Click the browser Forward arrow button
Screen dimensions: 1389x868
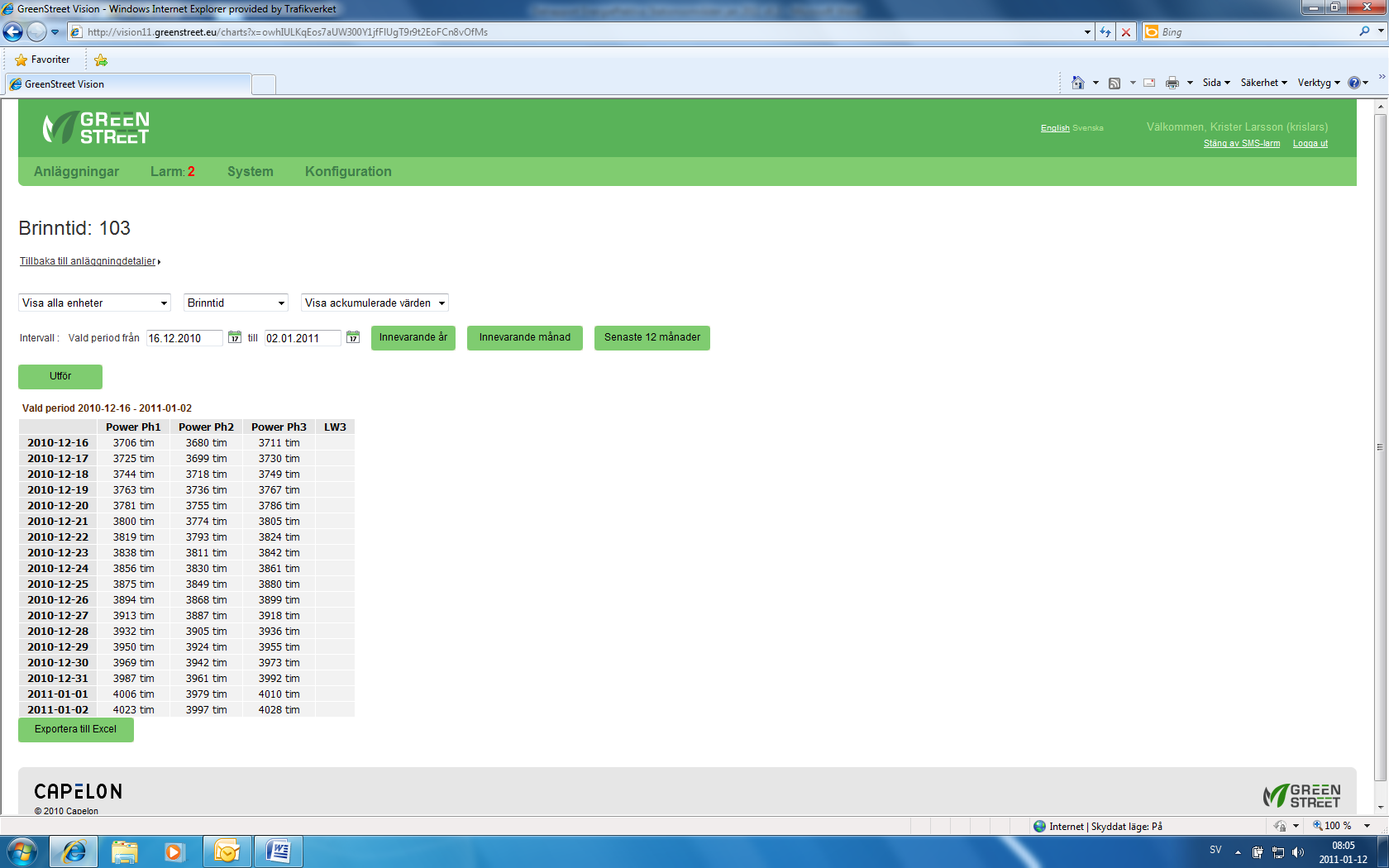[x=36, y=32]
